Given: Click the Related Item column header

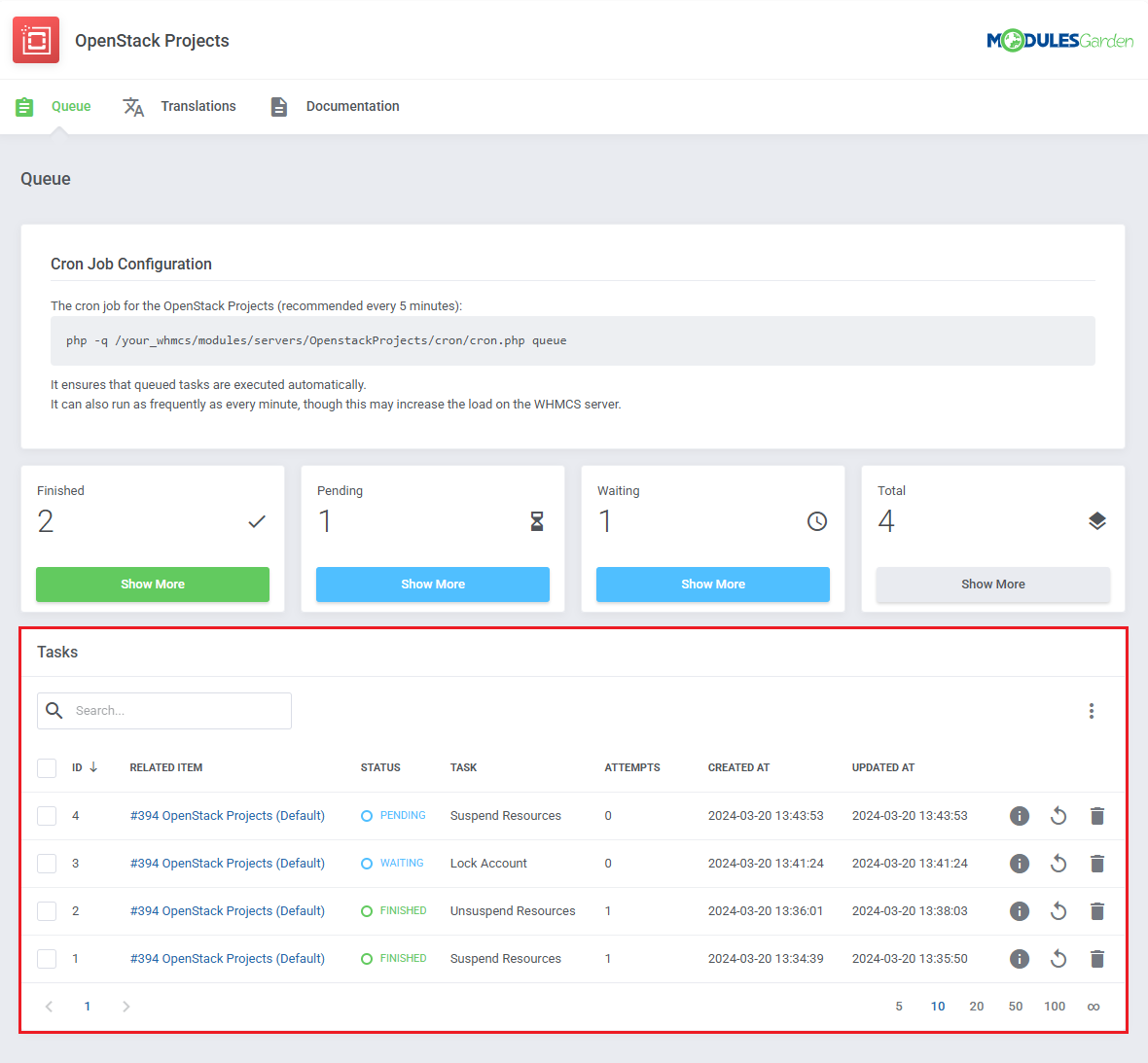Looking at the screenshot, I should point(166,767).
